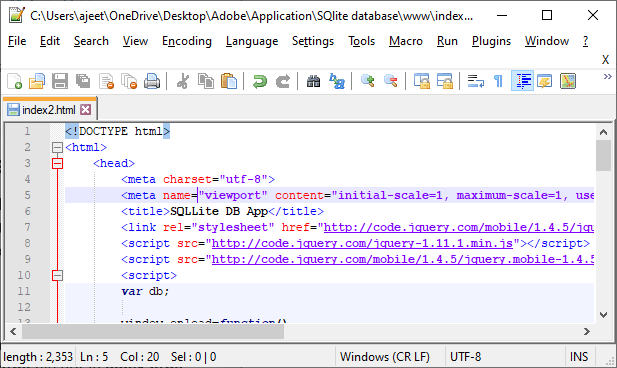Save all files with stacked floppy icon

(83, 81)
